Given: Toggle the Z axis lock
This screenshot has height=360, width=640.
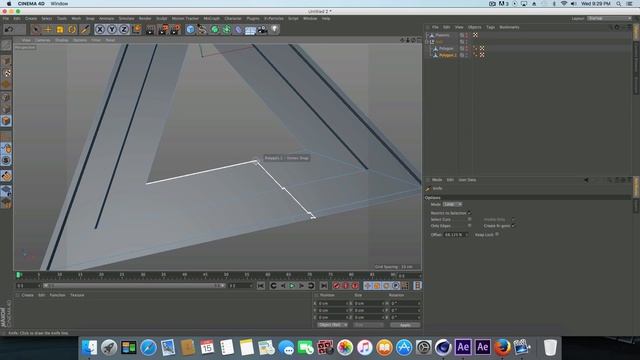Looking at the screenshot, I should pyautogui.click(x=124, y=29).
